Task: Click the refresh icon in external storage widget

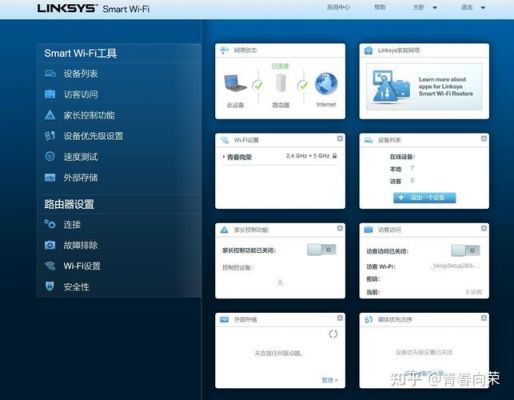Action: pos(333,334)
